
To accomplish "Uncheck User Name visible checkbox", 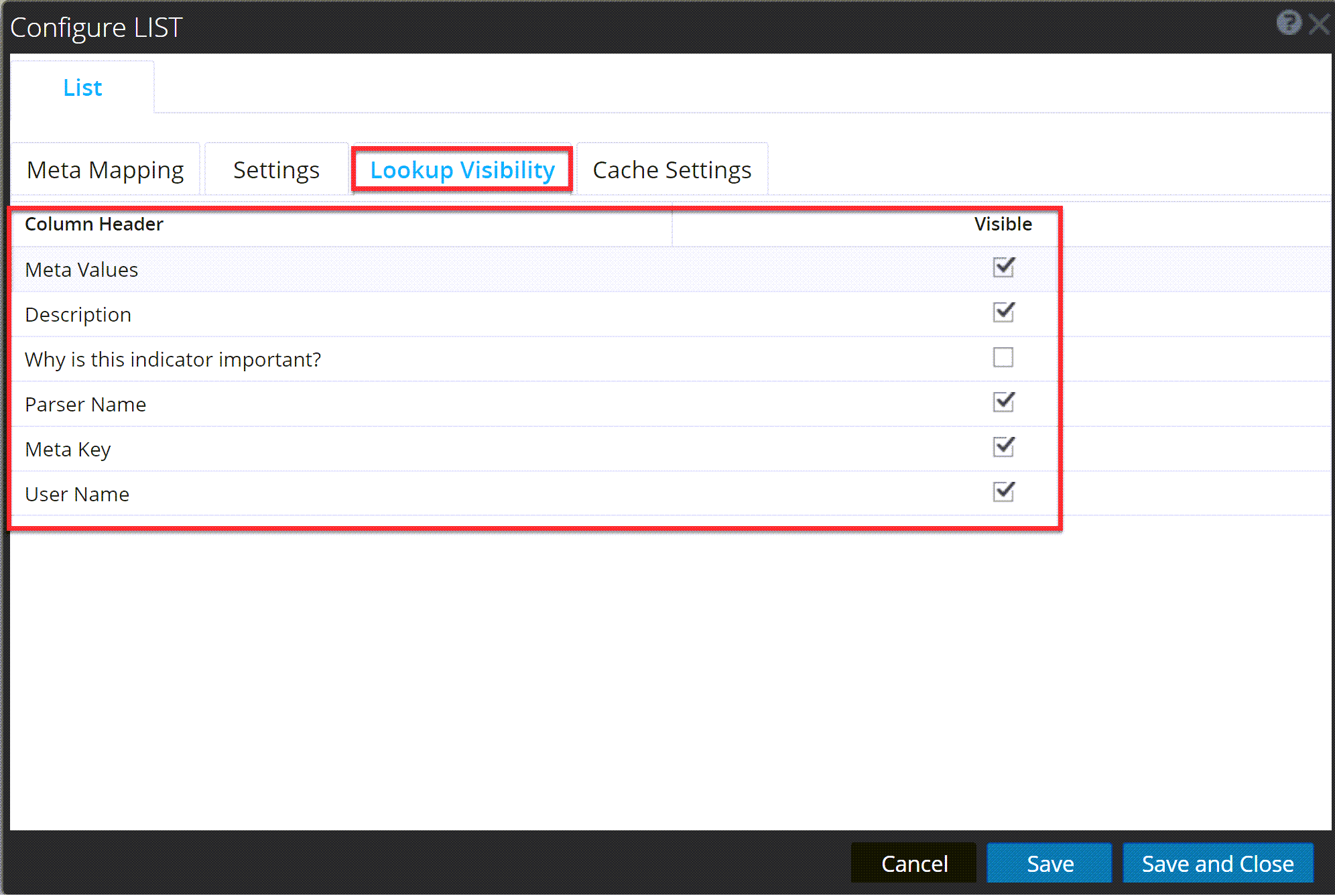I will 1003,492.
